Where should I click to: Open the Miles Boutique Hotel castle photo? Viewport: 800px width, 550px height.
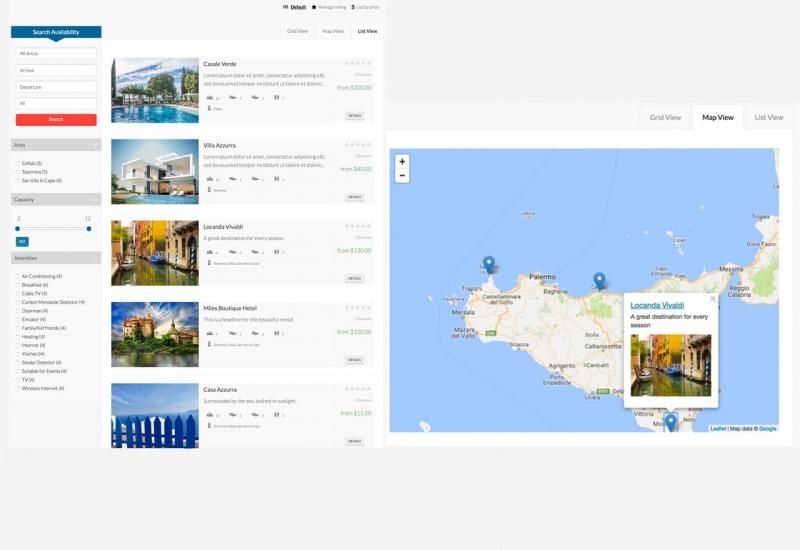(x=155, y=334)
